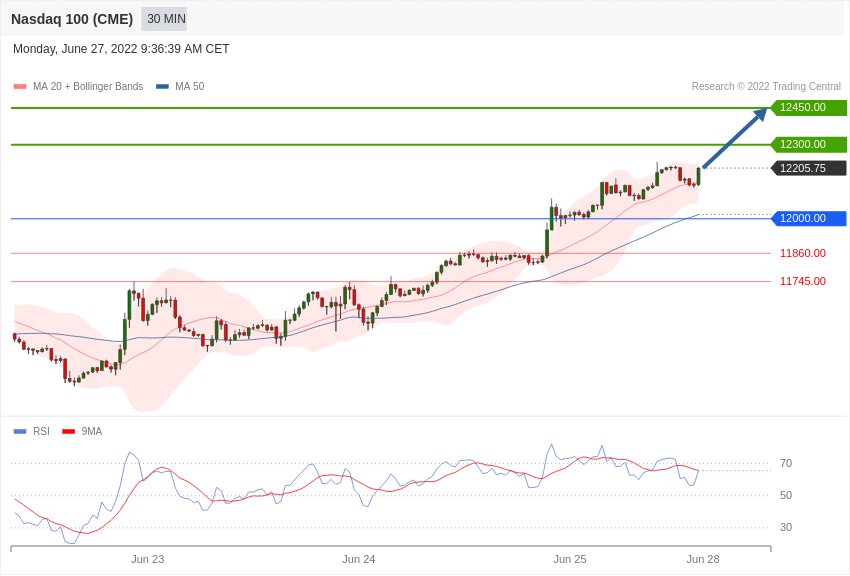Click the blue RSI legend swatch
The width and height of the screenshot is (850, 576).
click(20, 431)
